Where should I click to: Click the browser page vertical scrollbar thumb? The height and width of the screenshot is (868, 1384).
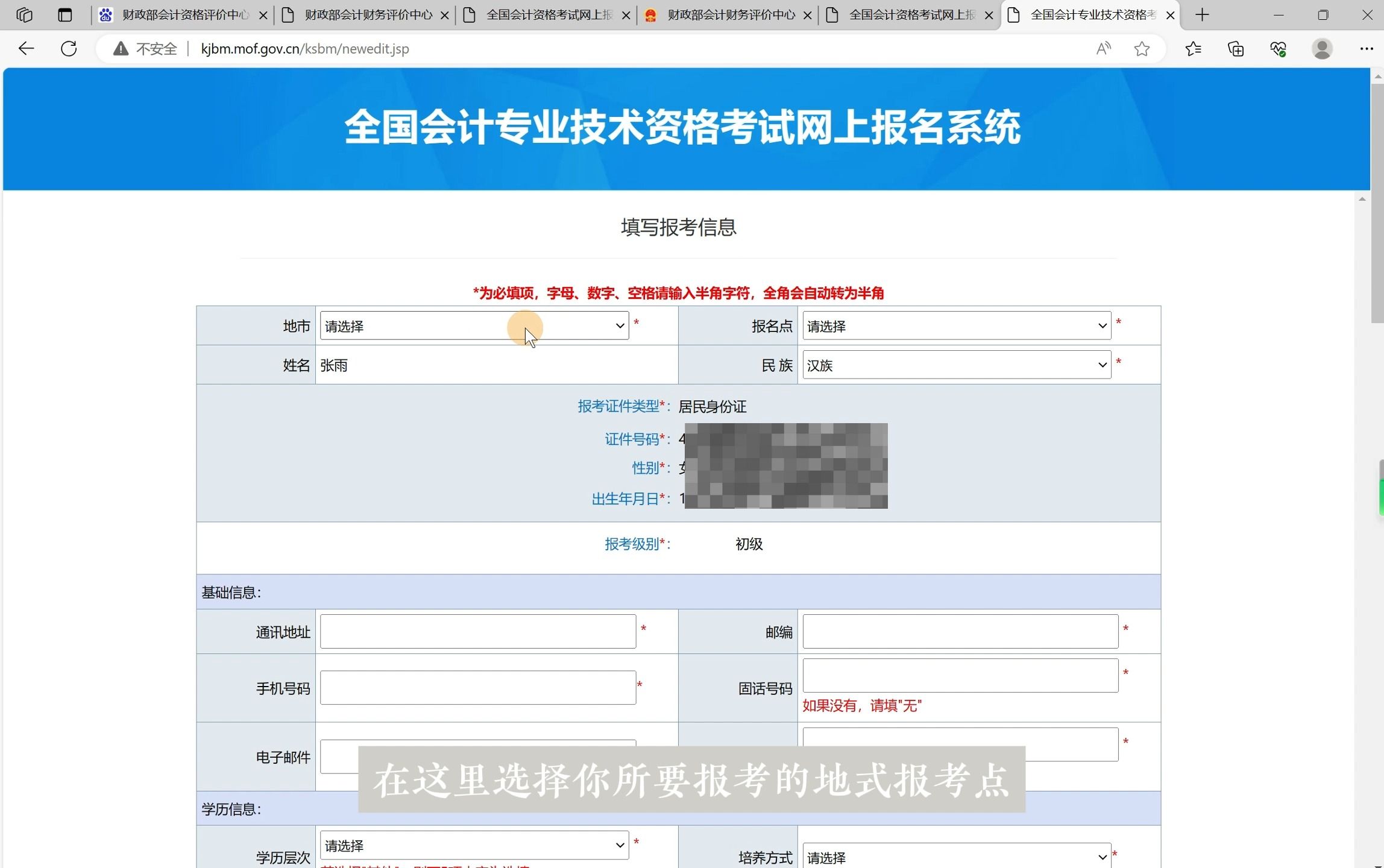tap(1377, 204)
